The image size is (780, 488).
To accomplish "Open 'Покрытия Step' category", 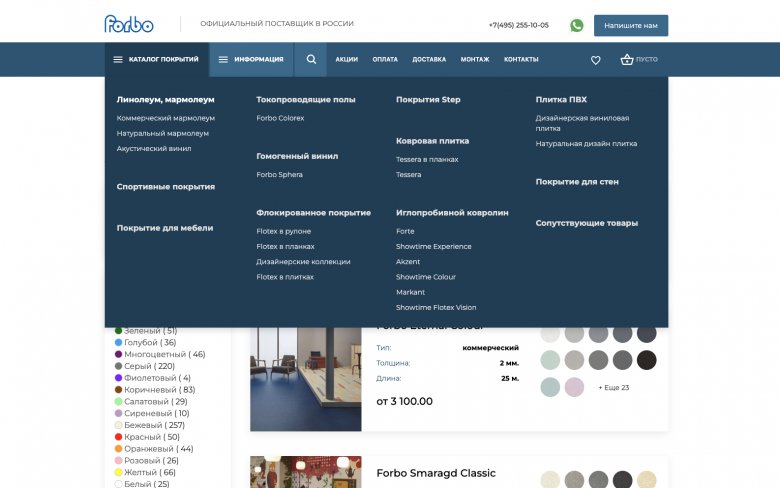I will pos(428,99).
